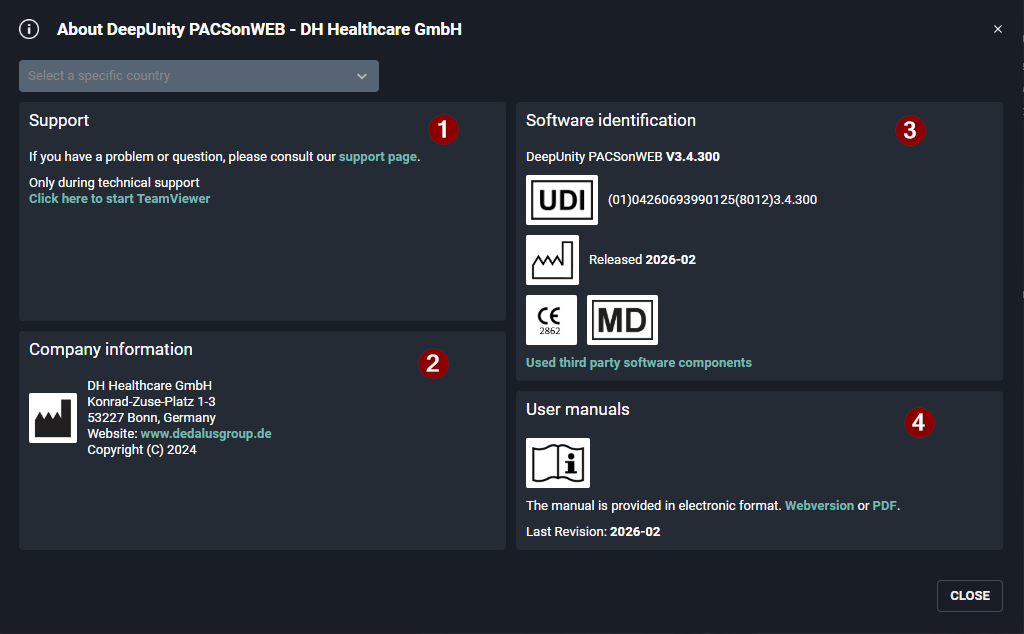Screen dimensions: 1024x634
Task: Click the manufacturer icon beside DH Healthcare GmbH
Action: (x=53, y=418)
